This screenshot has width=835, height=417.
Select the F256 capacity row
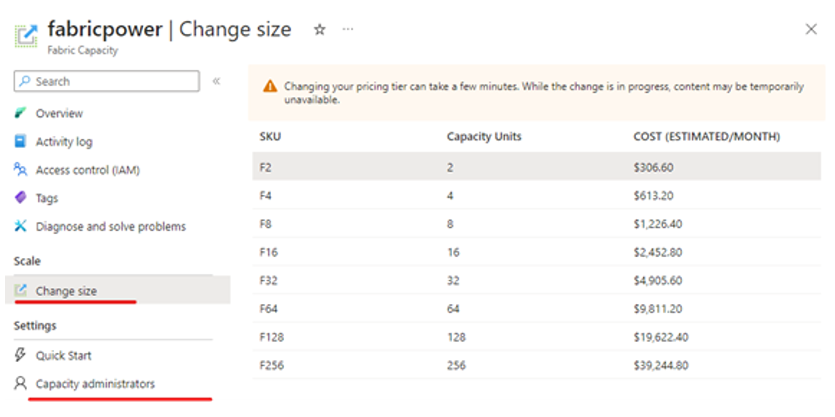536,365
